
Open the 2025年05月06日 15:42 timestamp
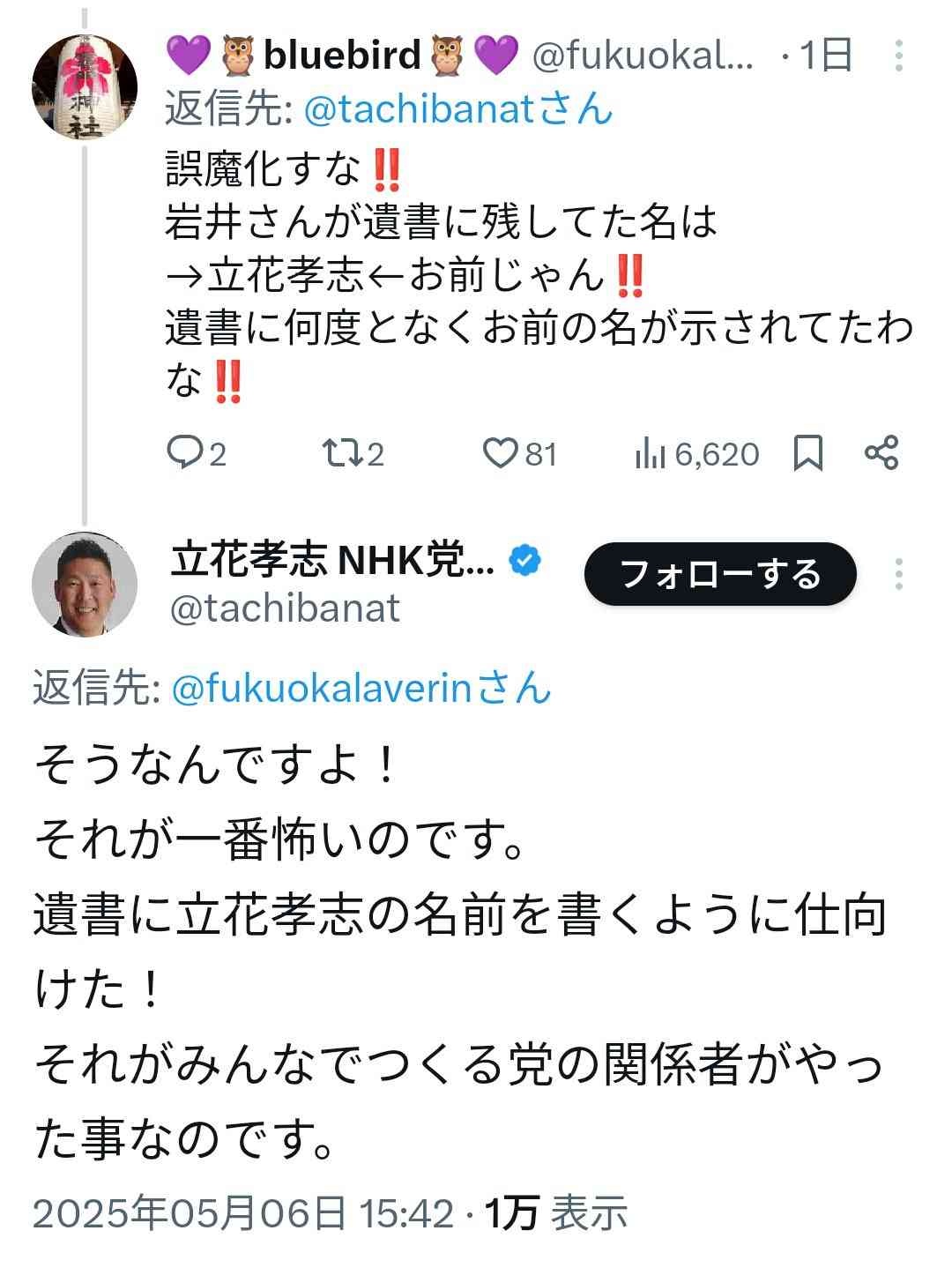pos(242,1214)
